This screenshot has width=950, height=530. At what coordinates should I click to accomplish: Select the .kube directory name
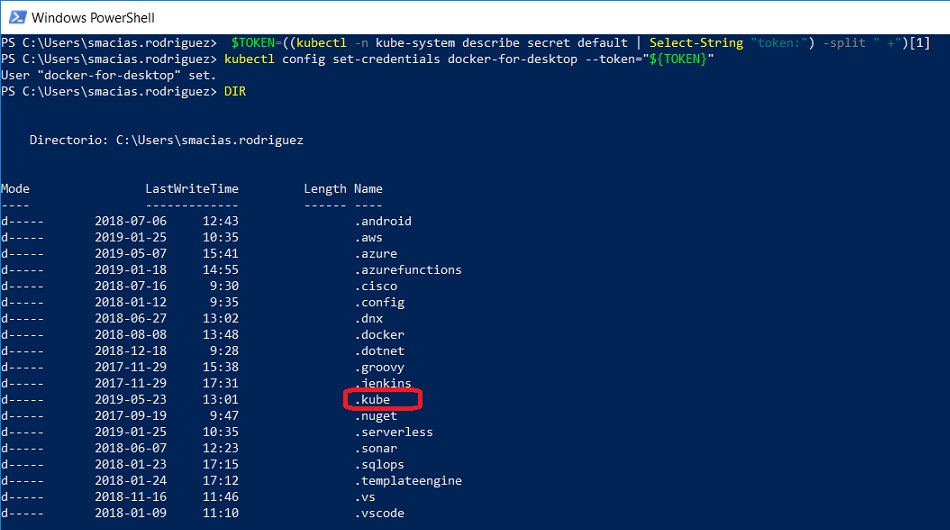pos(372,400)
